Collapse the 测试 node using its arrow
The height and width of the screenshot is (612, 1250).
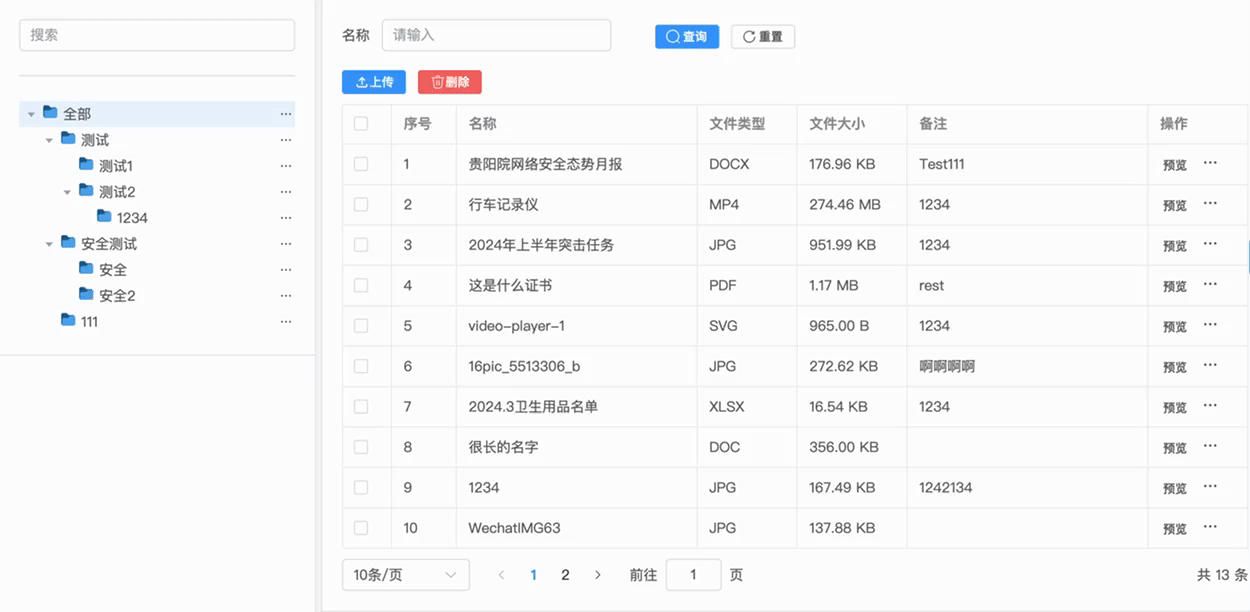tap(49, 139)
